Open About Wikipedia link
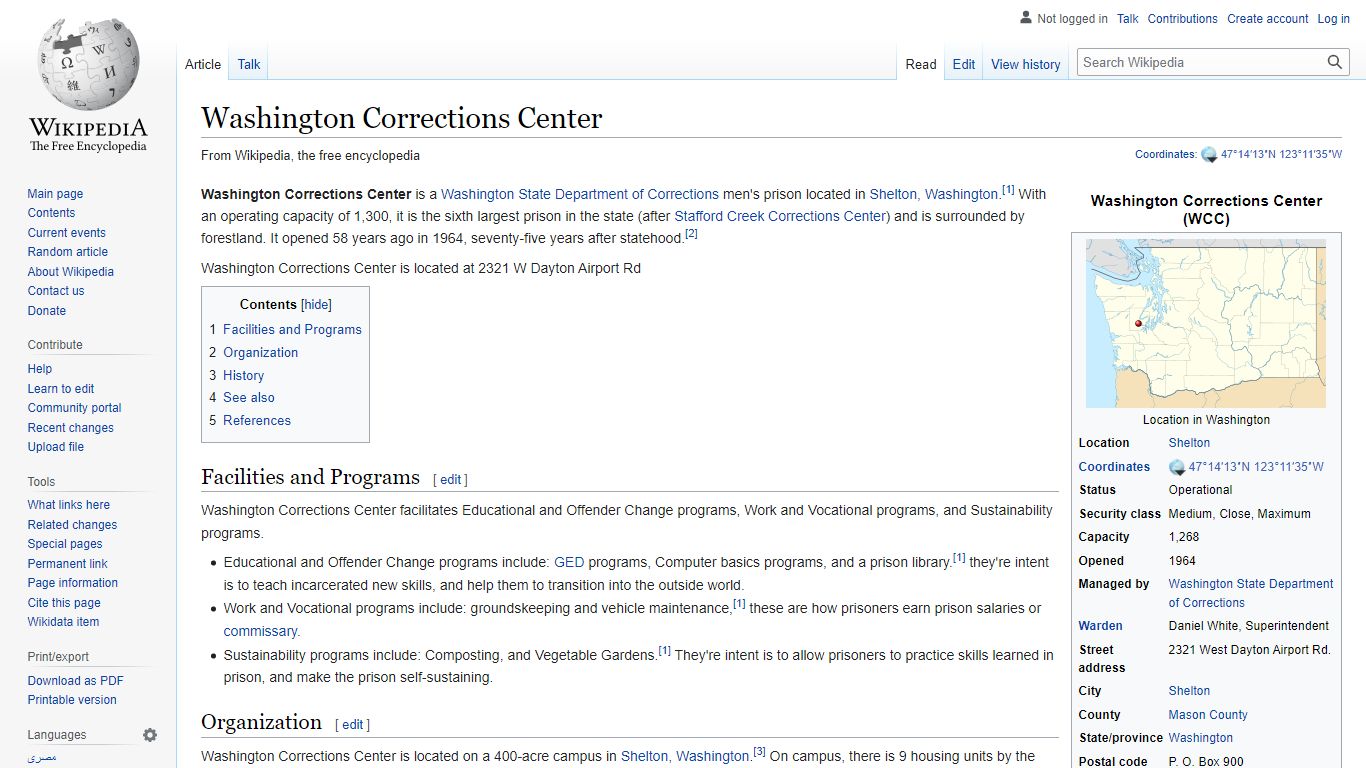 pyautogui.click(x=70, y=272)
